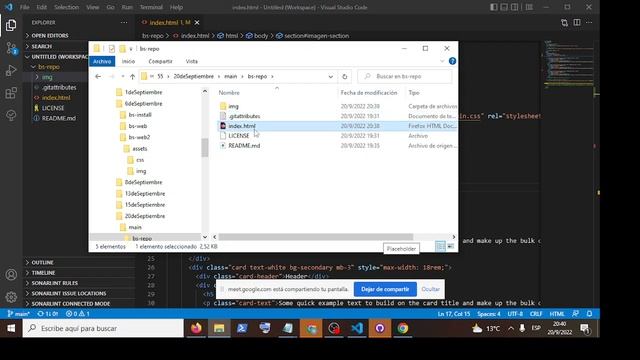This screenshot has height=360, width=640.
Task: Click the Split Editor icon in VS Code
Action: pyautogui.click(x=577, y=22)
